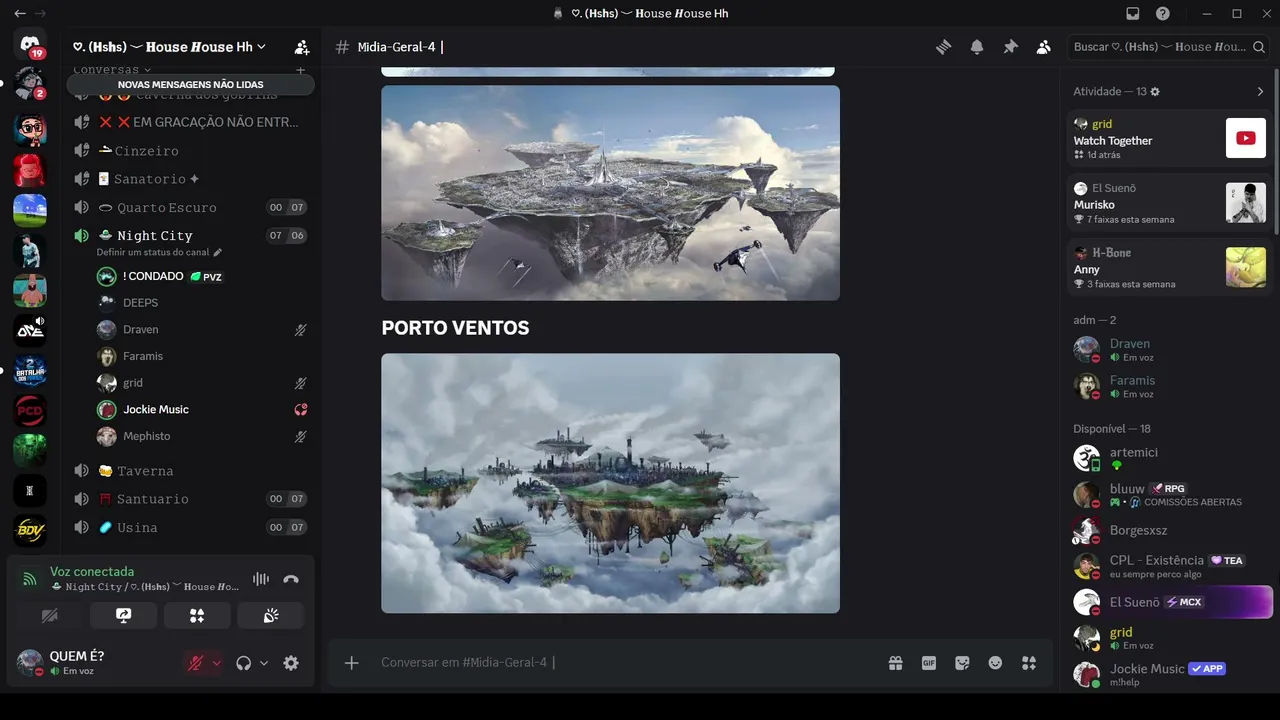
Task: Click the invite people icon beside server name
Action: pyautogui.click(x=301, y=47)
